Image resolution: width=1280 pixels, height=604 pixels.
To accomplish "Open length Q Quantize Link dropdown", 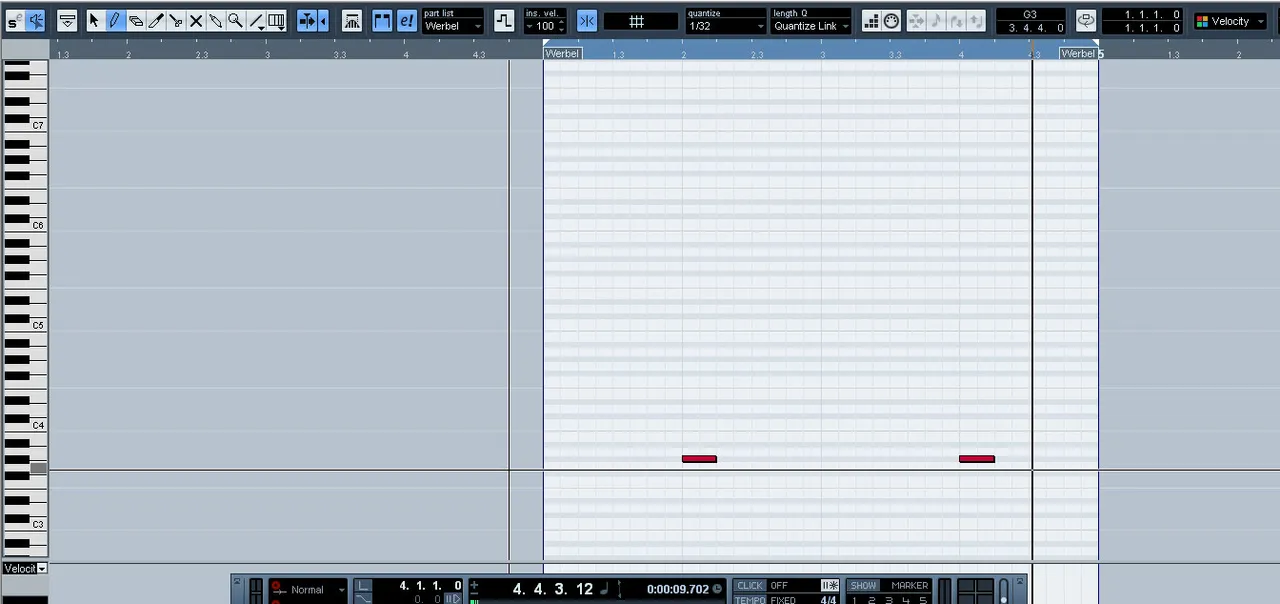I will click(x=811, y=26).
